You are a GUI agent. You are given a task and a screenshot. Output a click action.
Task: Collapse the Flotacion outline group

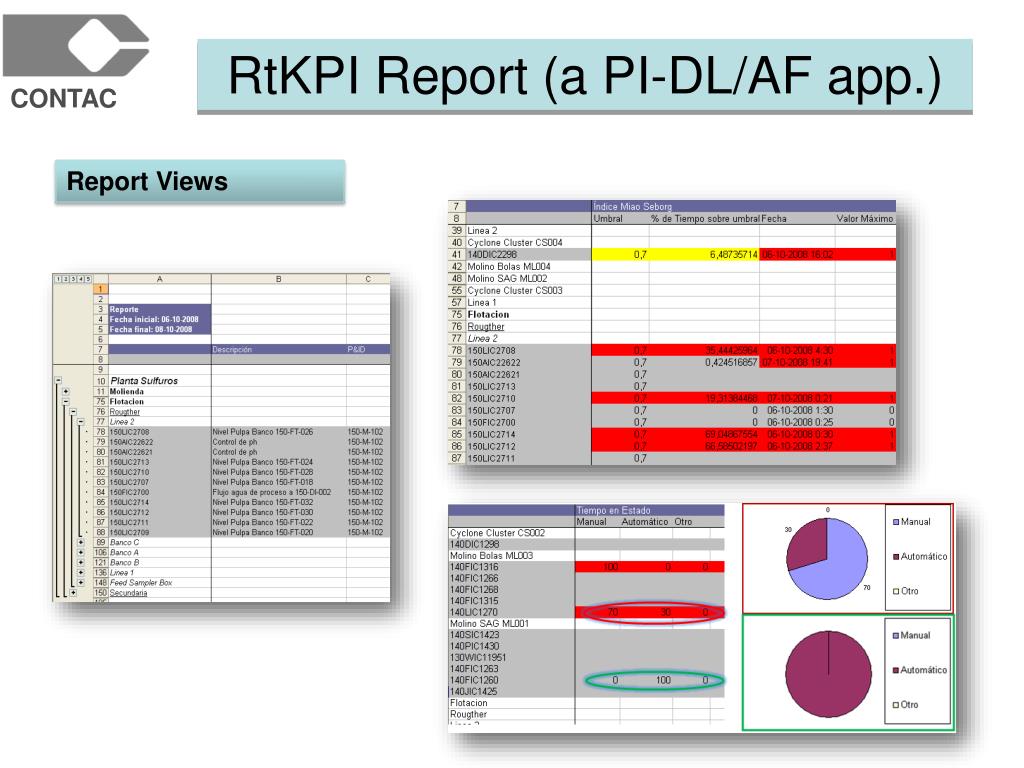click(x=66, y=402)
